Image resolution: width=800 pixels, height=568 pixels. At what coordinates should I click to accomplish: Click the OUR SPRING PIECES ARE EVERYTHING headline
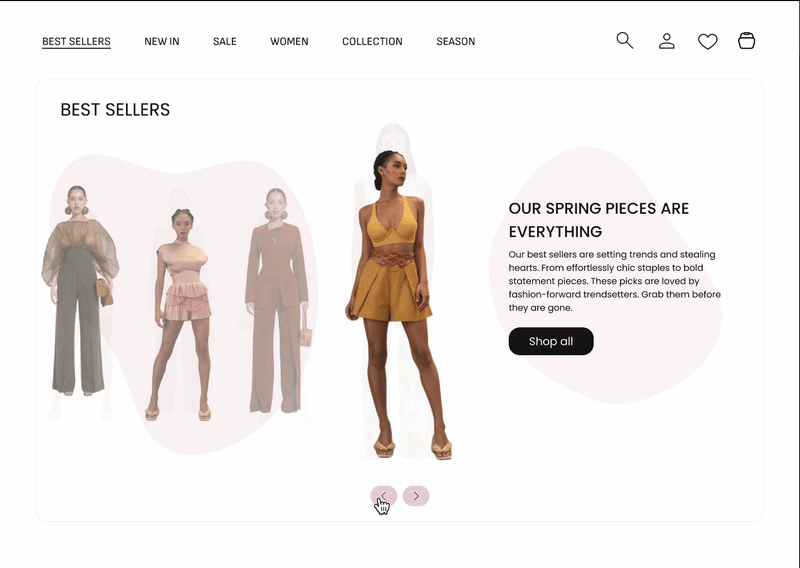(599, 220)
